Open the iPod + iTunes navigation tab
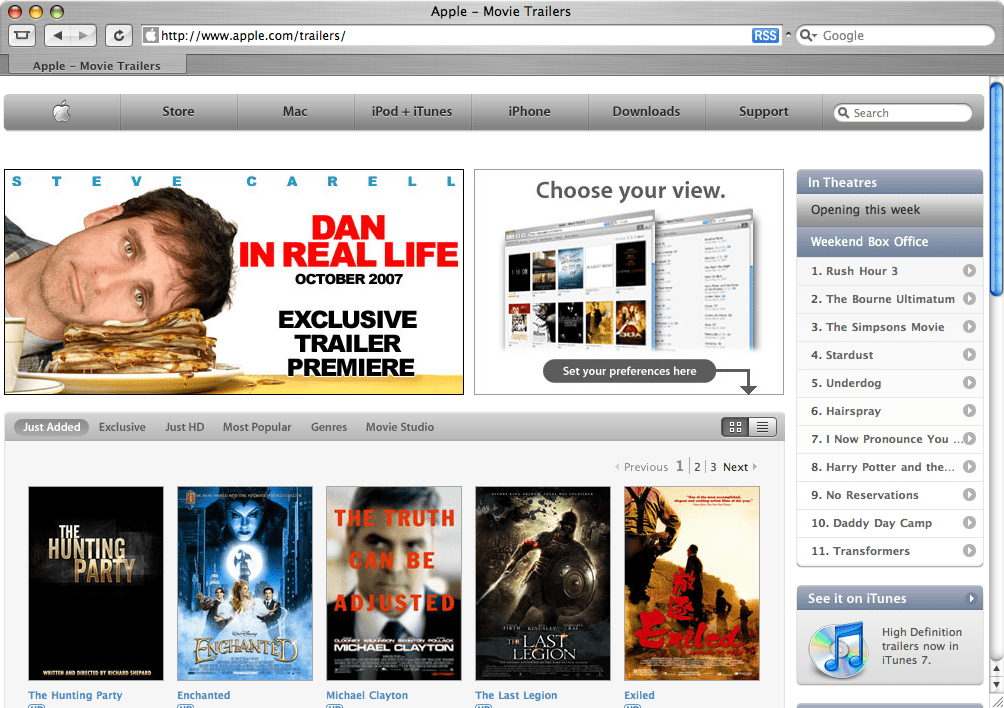 (412, 111)
